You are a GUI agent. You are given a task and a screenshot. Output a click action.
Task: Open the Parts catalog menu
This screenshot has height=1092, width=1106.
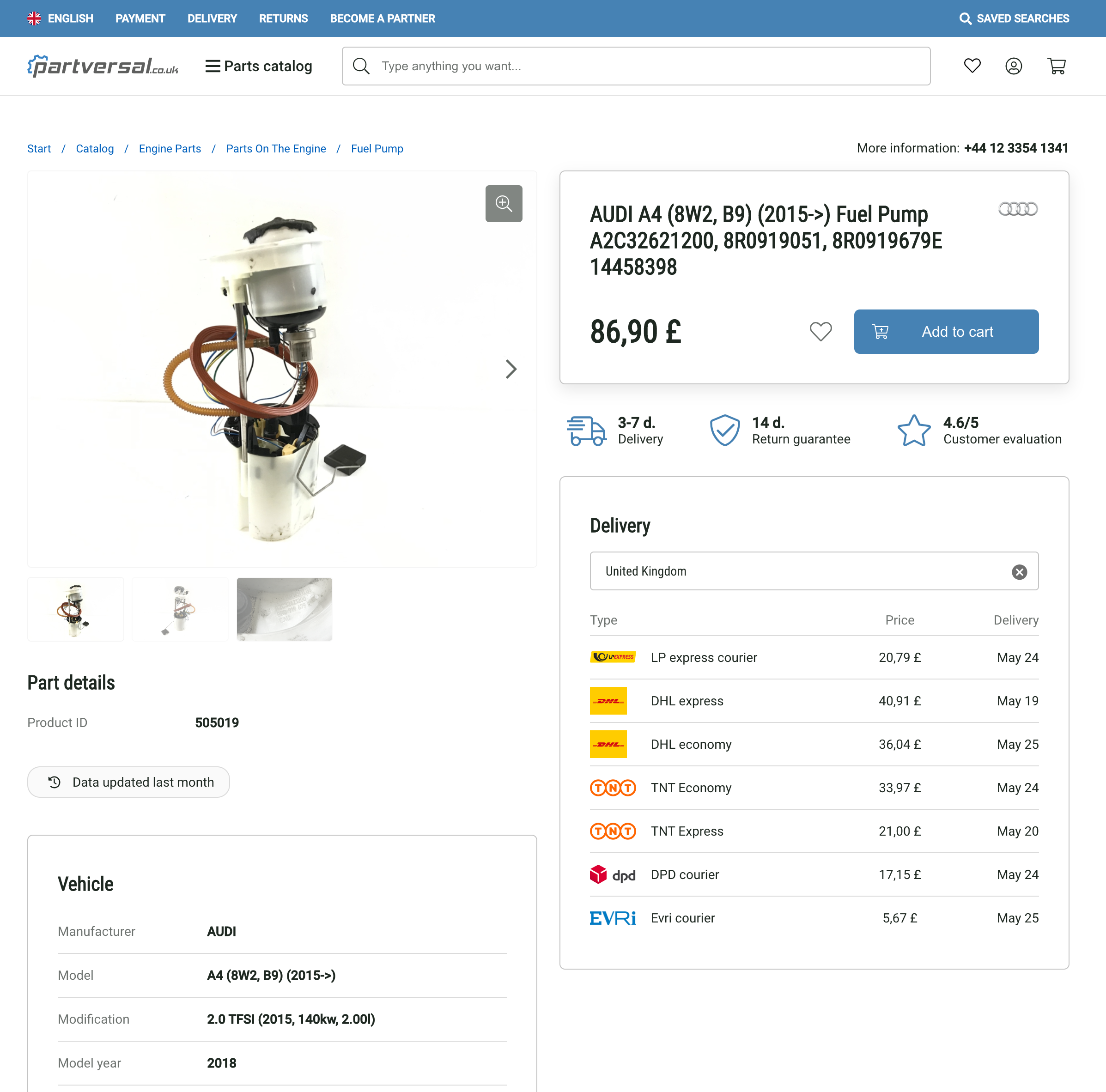(x=259, y=66)
